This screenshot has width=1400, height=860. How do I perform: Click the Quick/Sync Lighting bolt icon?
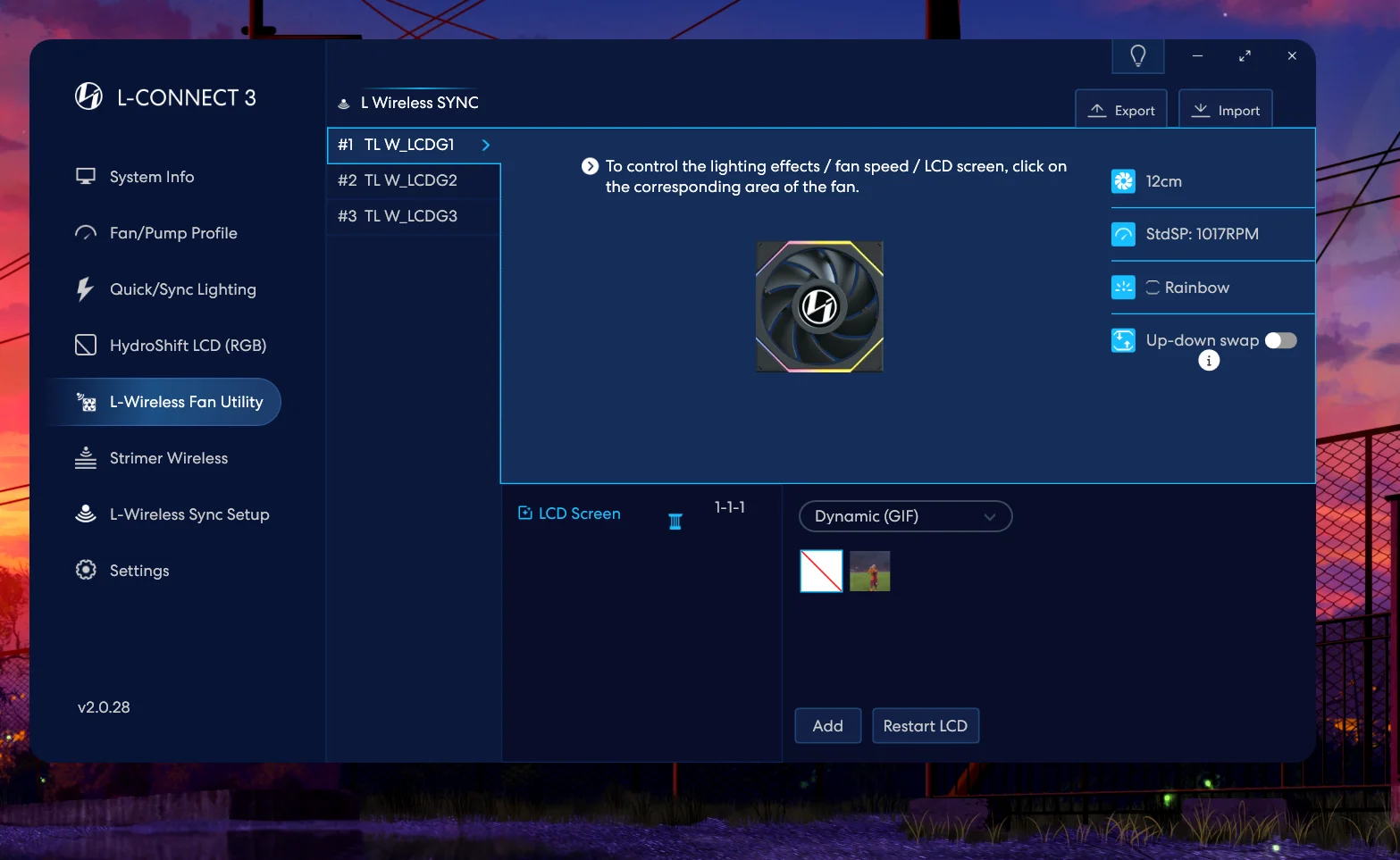[x=85, y=289]
